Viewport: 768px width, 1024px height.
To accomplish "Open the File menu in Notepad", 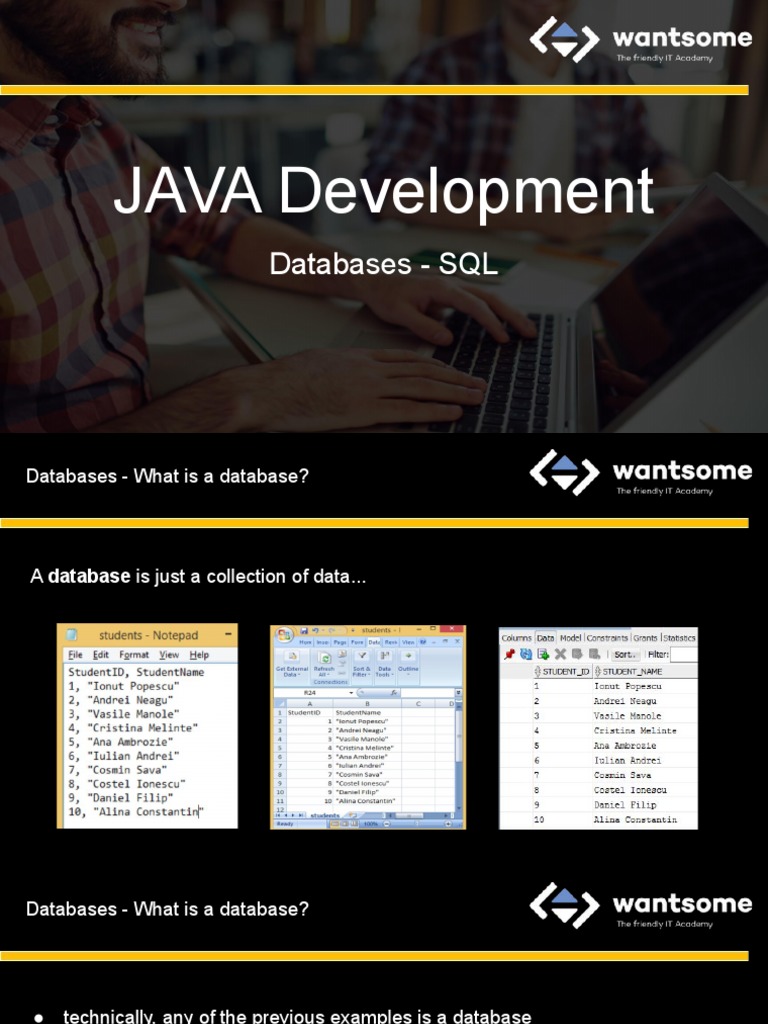I will (75, 654).
